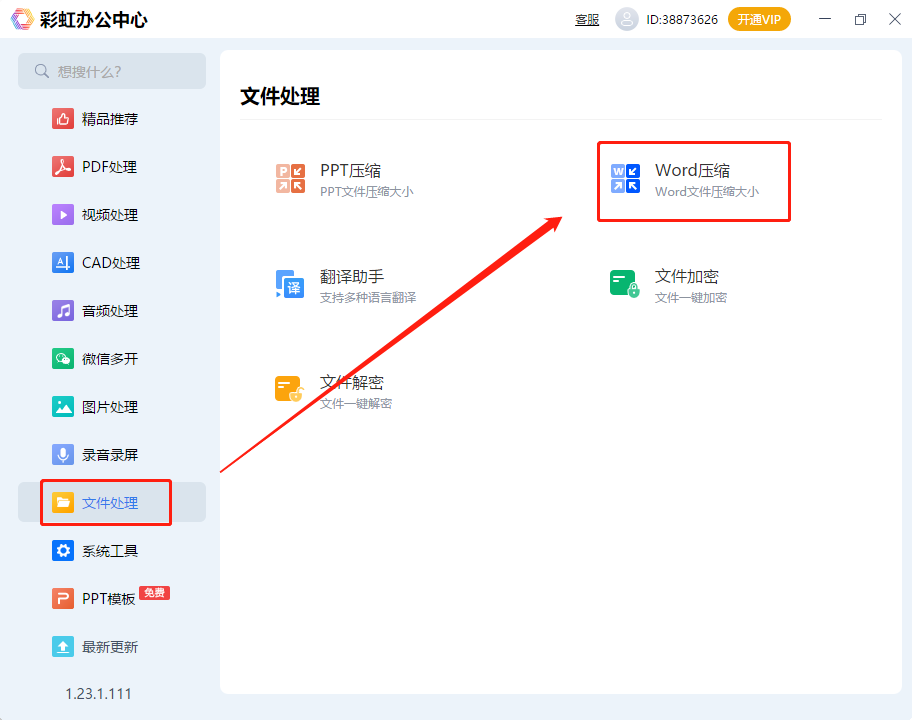Open 音频处理 sidebar entry

[112, 311]
